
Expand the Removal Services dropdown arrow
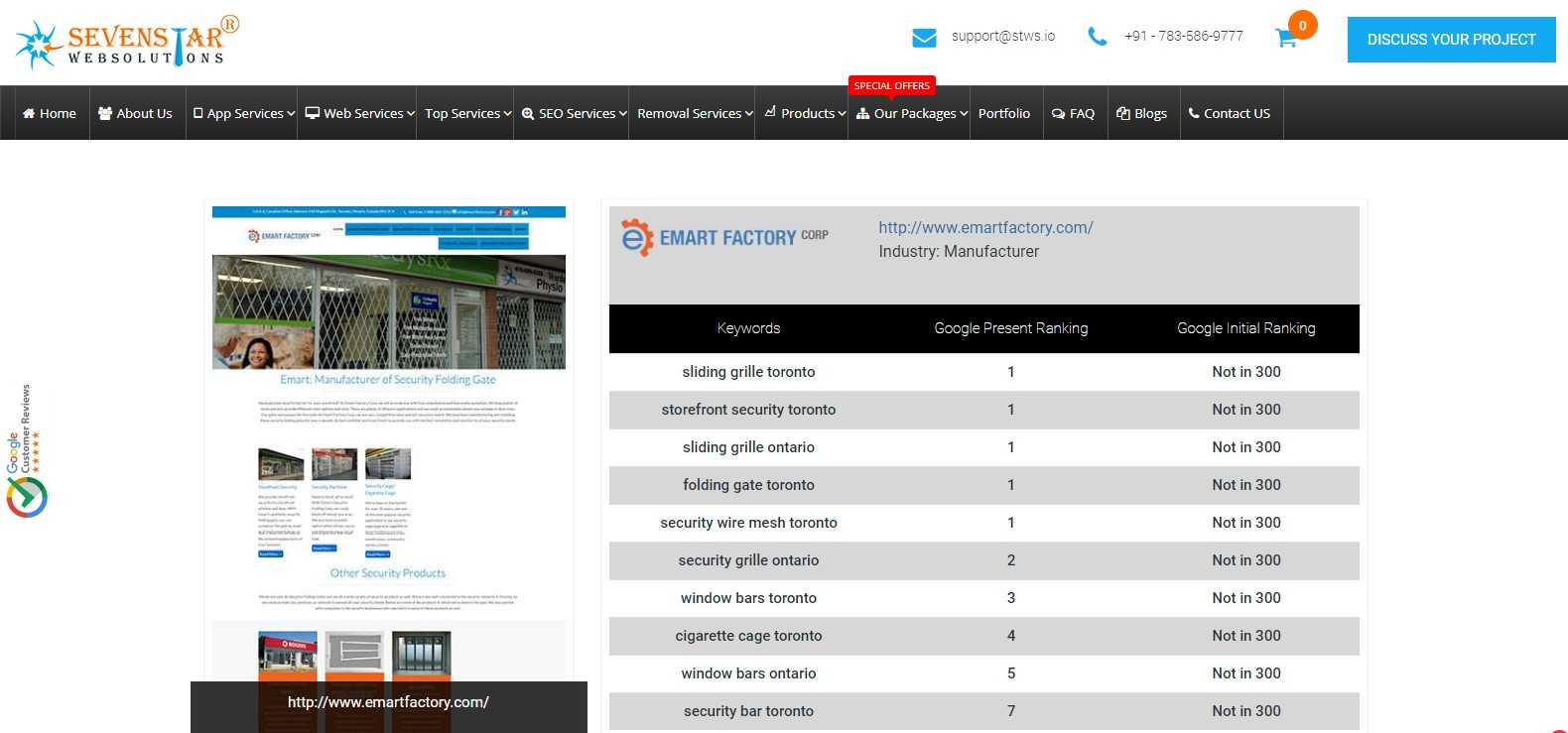(x=748, y=114)
